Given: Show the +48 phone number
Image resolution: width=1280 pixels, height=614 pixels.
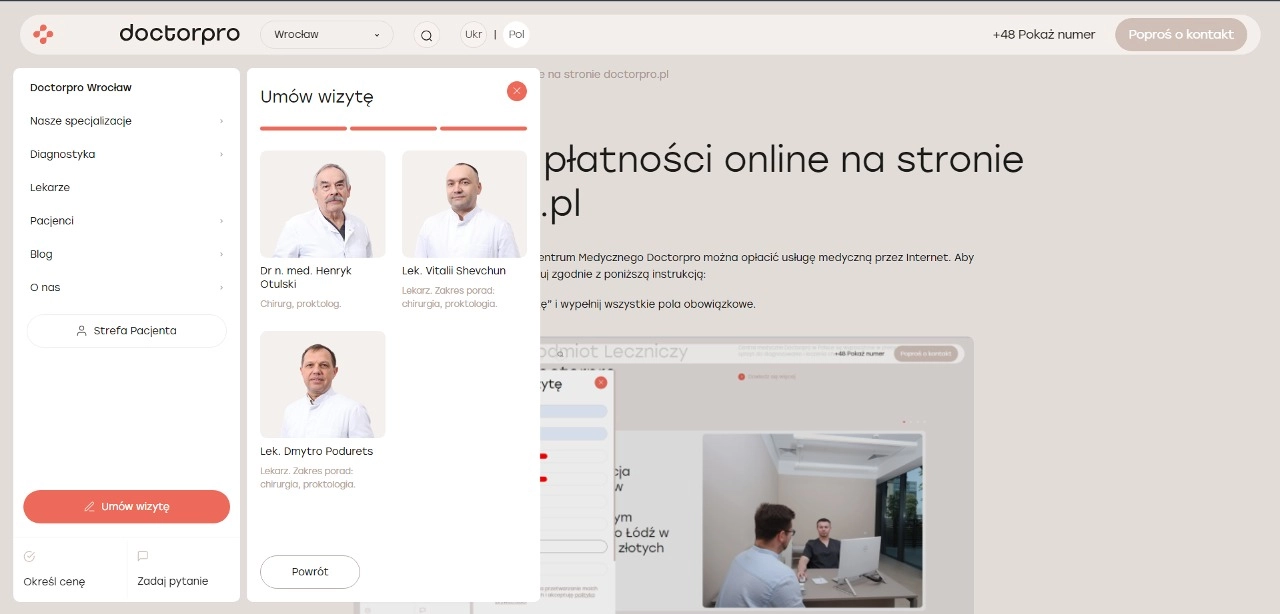Looking at the screenshot, I should point(1044,34).
